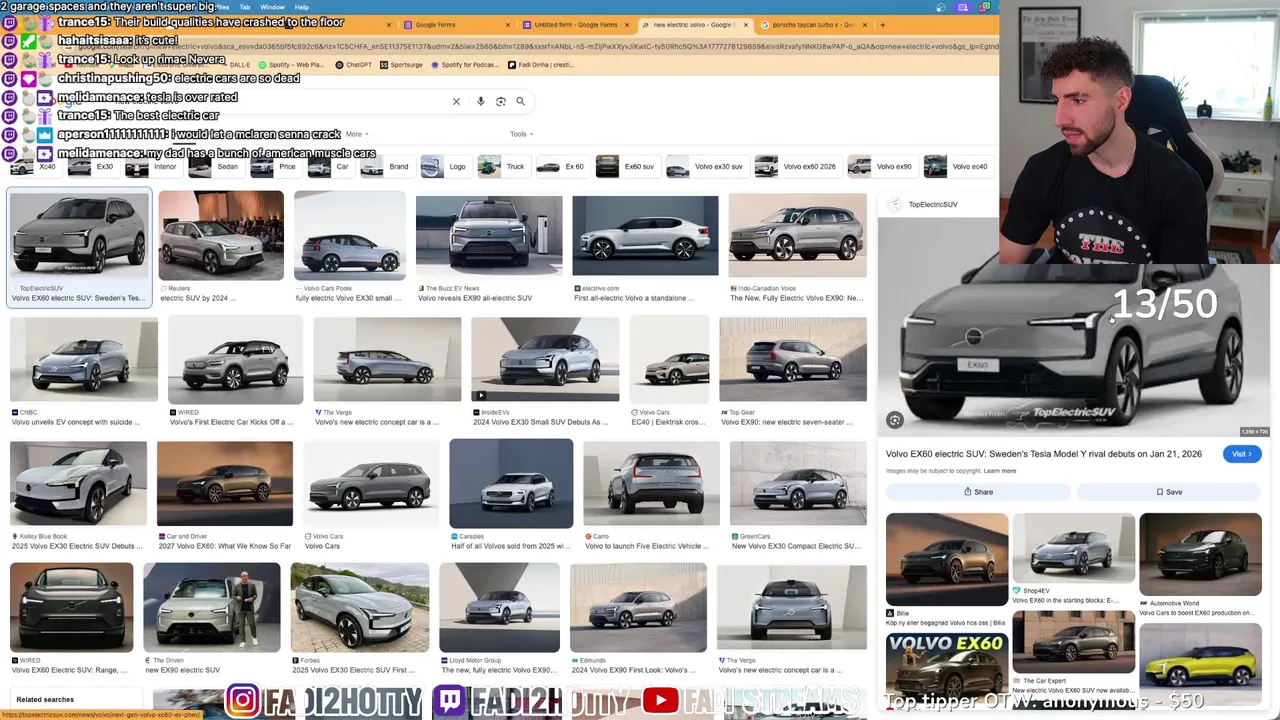Image resolution: width=1280 pixels, height=720 pixels.
Task: Open the Tab menu in menu bar
Action: pyautogui.click(x=245, y=7)
